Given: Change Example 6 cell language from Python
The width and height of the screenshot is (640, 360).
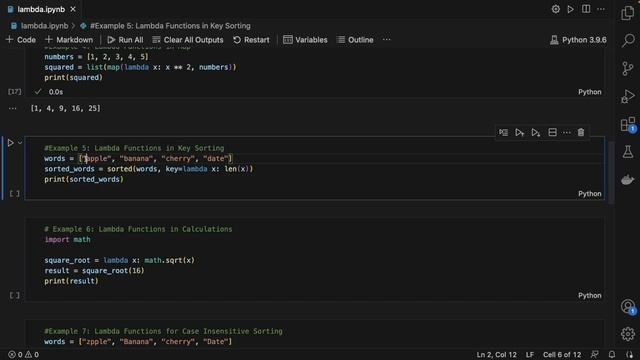Looking at the screenshot, I should point(589,295).
